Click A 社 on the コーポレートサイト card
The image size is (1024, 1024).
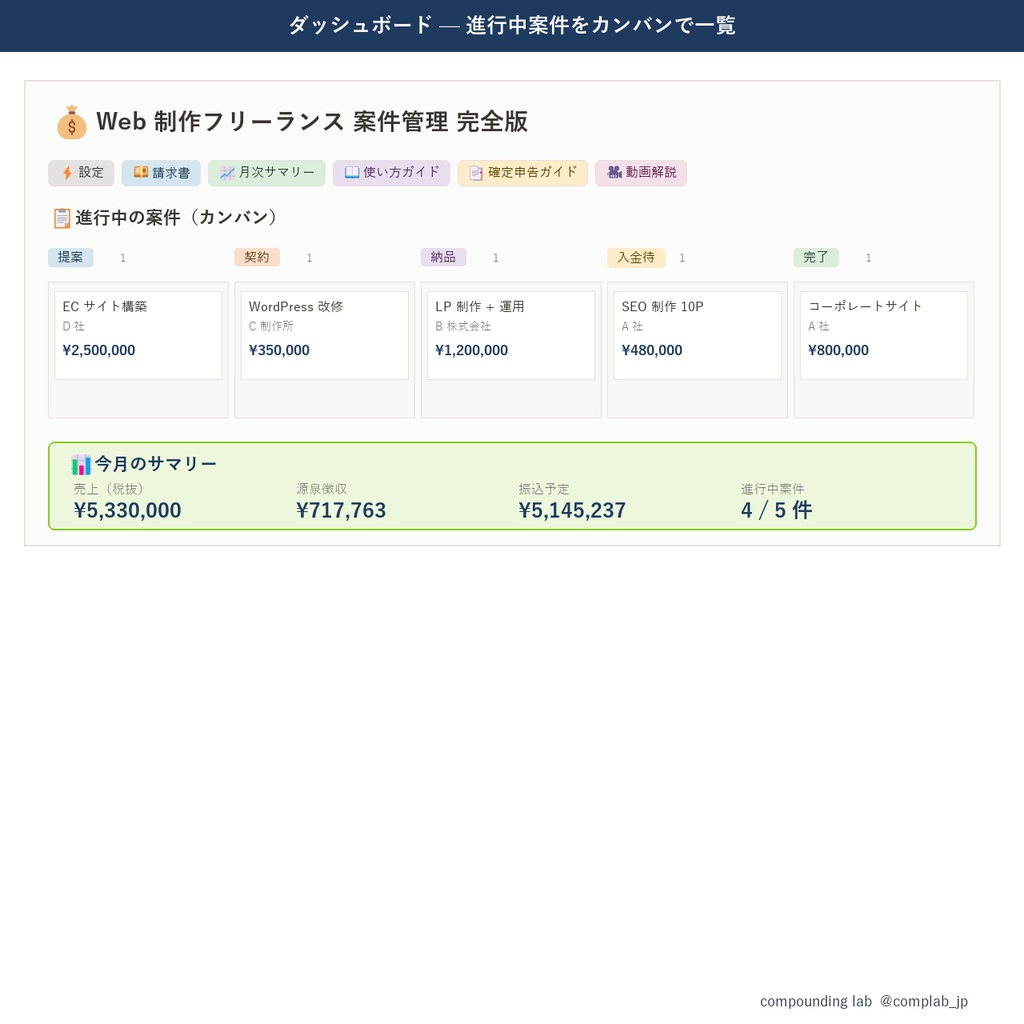pos(818,326)
